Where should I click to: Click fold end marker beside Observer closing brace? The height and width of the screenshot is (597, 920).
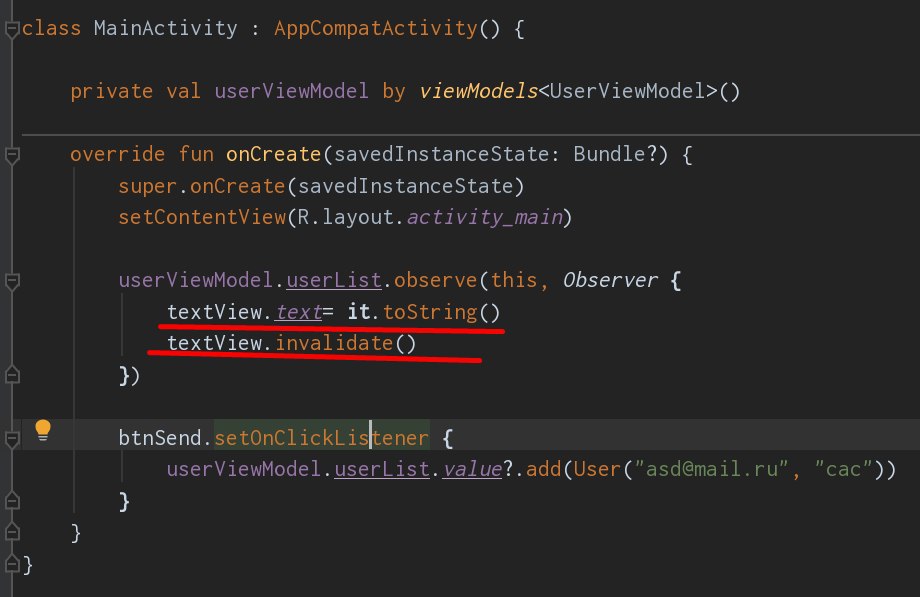coord(12,375)
